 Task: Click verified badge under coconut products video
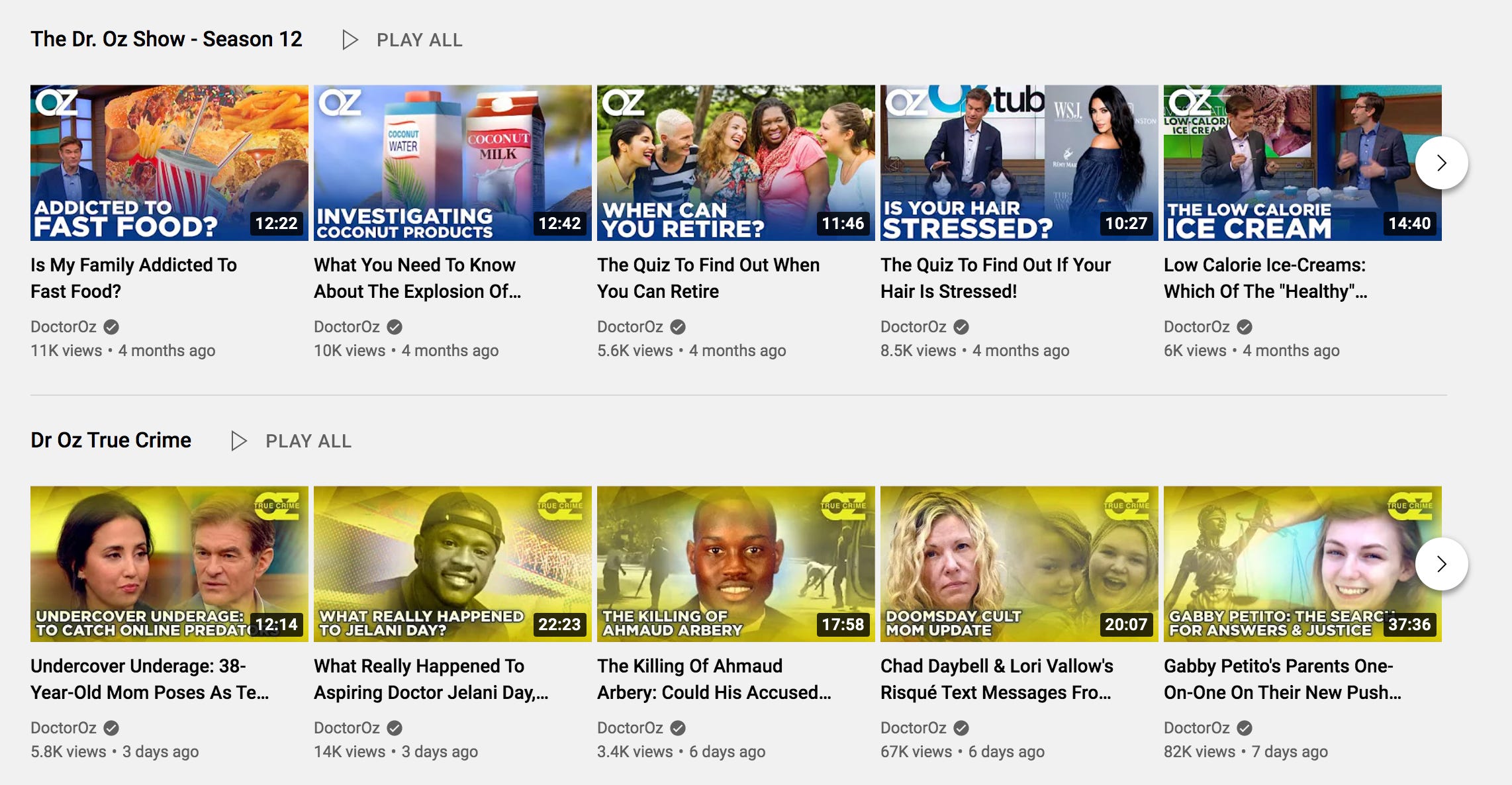click(395, 327)
